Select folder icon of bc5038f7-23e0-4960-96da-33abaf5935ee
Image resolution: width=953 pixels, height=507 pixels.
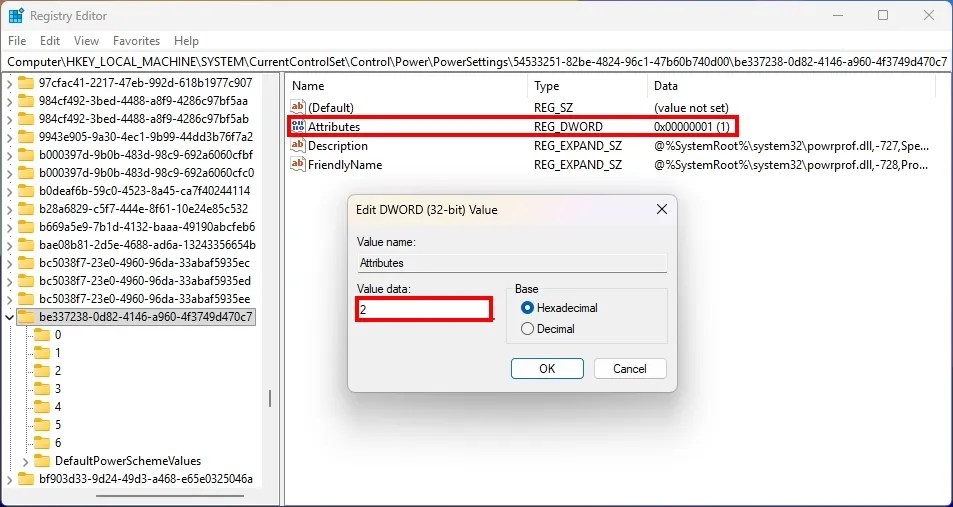pyautogui.click(x=26, y=299)
